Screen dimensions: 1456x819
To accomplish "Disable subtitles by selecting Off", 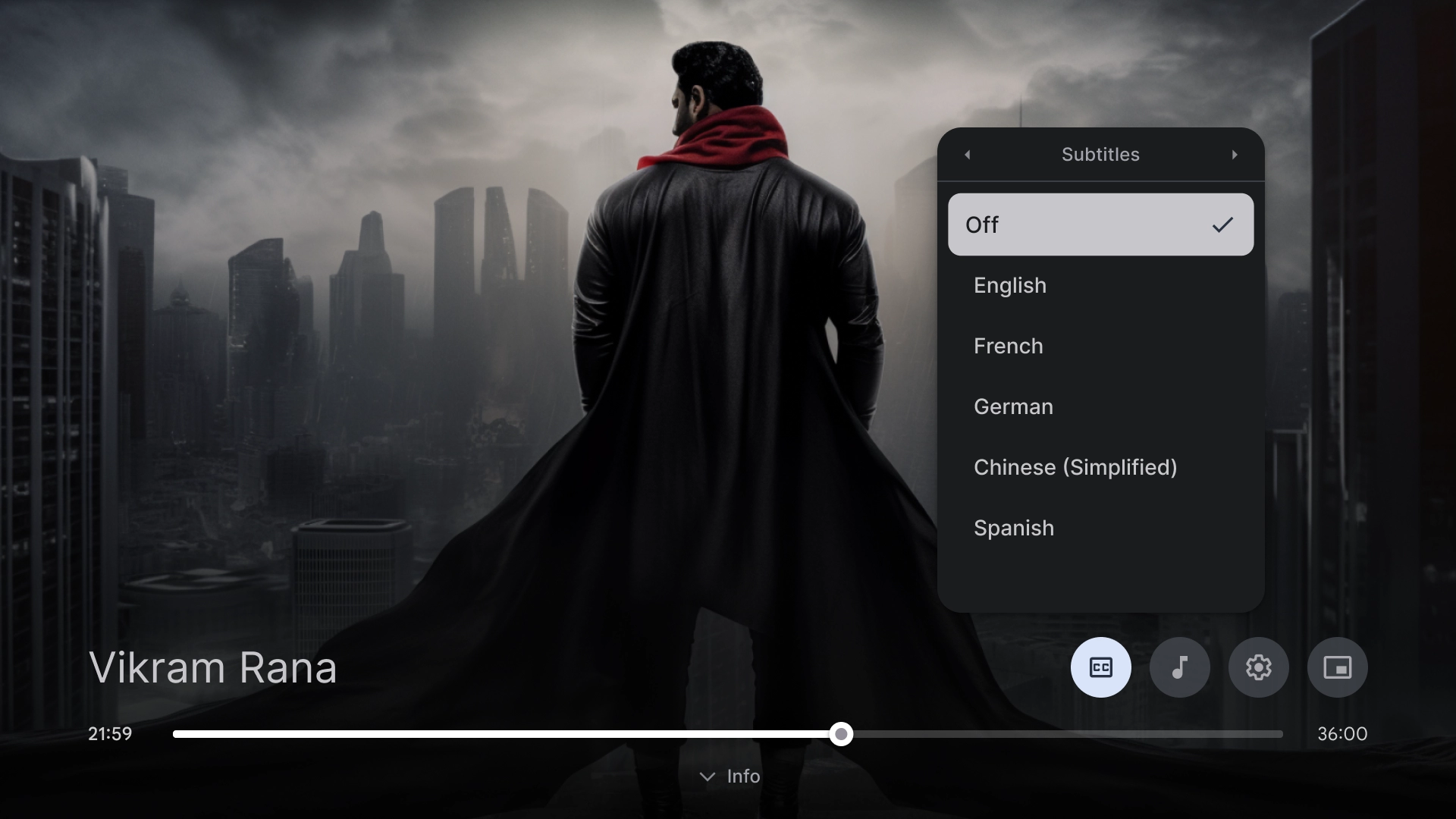I will 1100,224.
